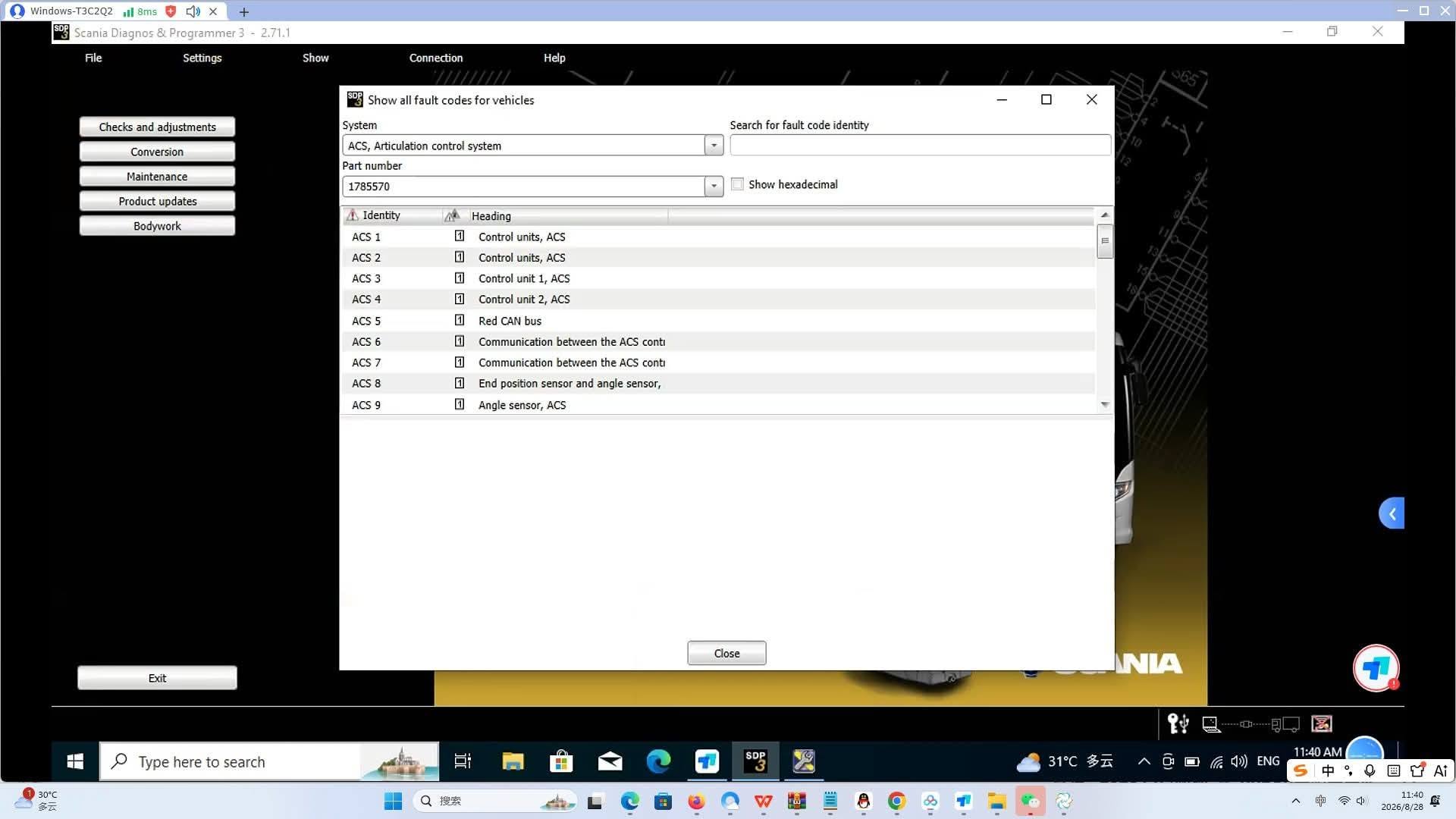Click the computer-to-vehicle connection status icon
This screenshot has width=1456, height=819.
coord(1251,725)
